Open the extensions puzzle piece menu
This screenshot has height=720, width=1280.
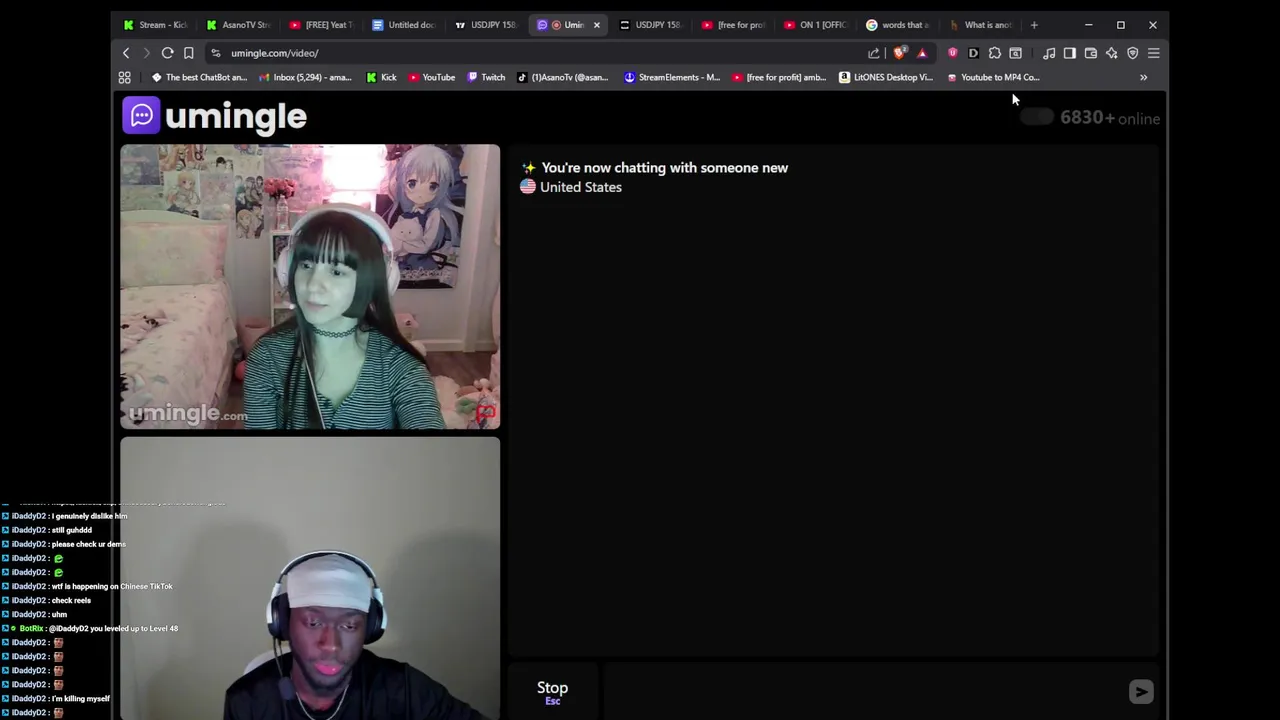pyautogui.click(x=995, y=53)
